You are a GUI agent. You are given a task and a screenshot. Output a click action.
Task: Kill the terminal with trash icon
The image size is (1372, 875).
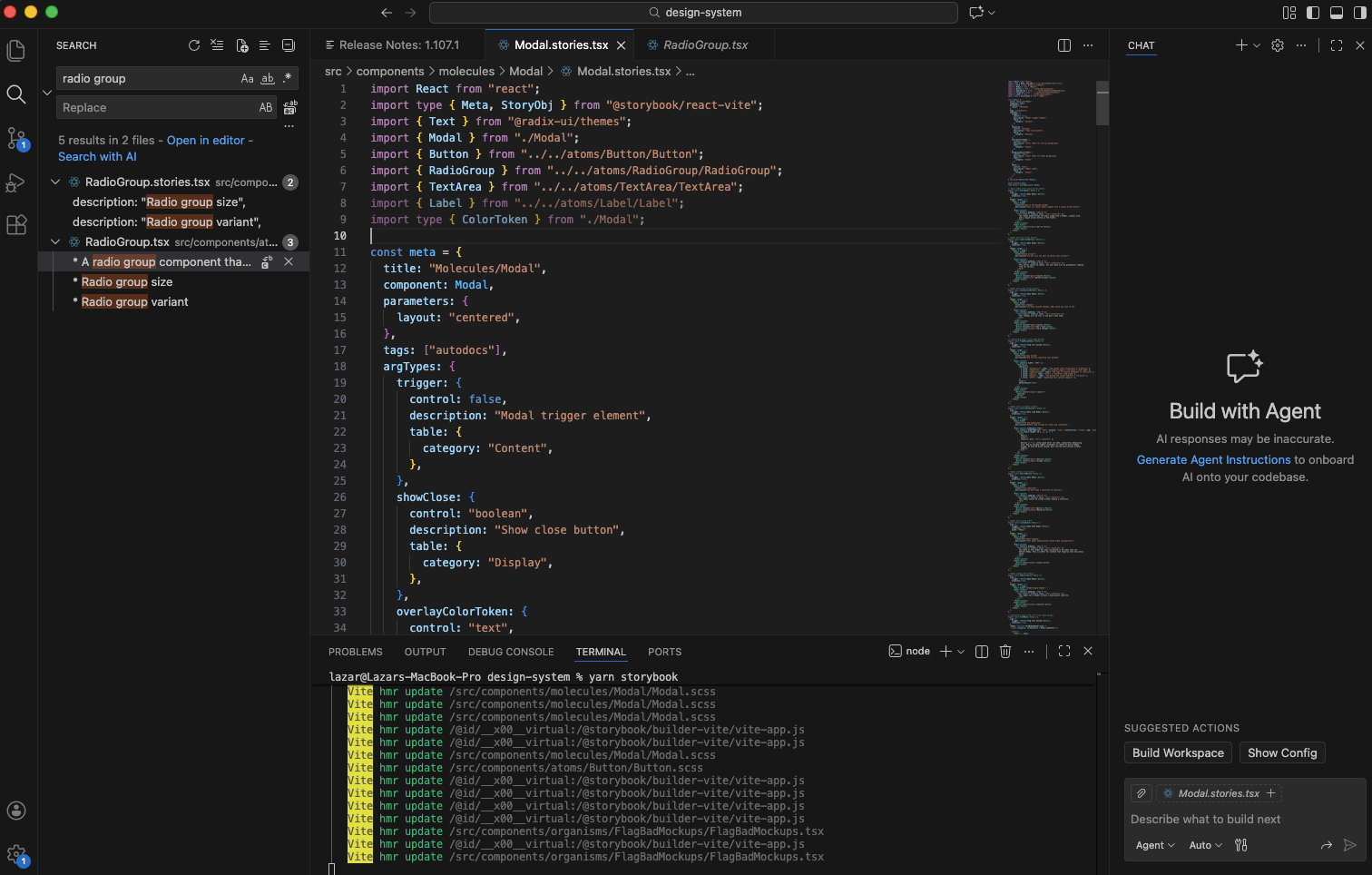coord(1005,652)
